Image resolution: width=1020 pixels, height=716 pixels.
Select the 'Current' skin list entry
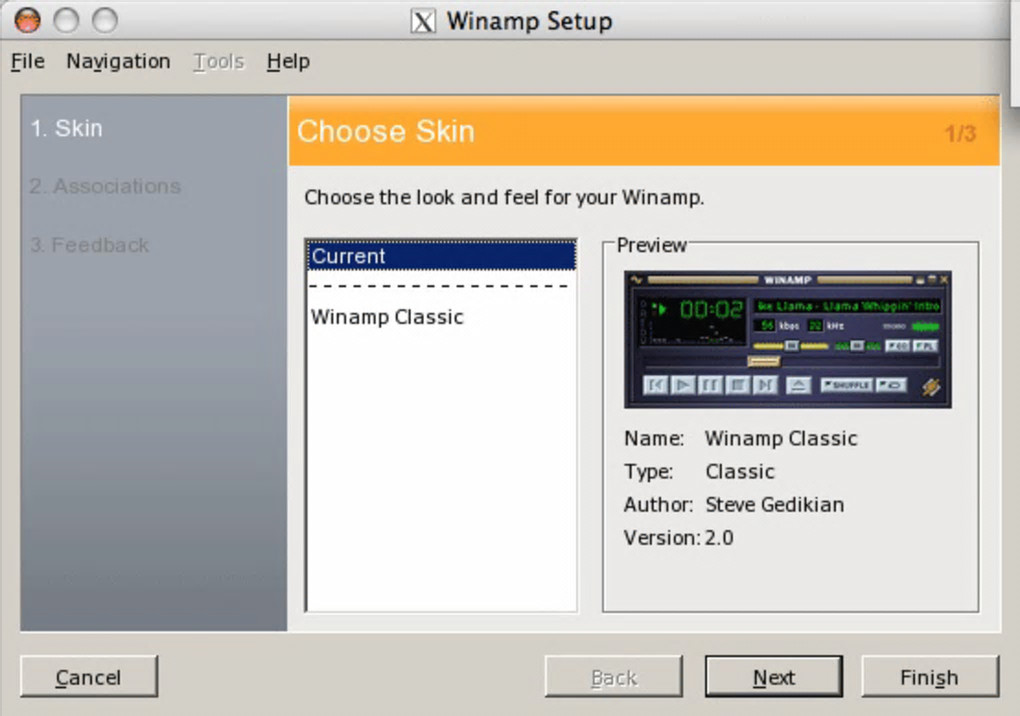[x=442, y=256]
